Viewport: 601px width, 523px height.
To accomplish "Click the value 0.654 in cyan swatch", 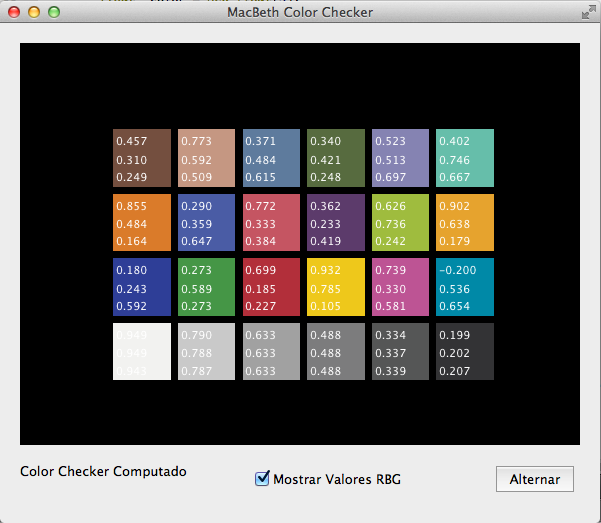I will pos(454,306).
